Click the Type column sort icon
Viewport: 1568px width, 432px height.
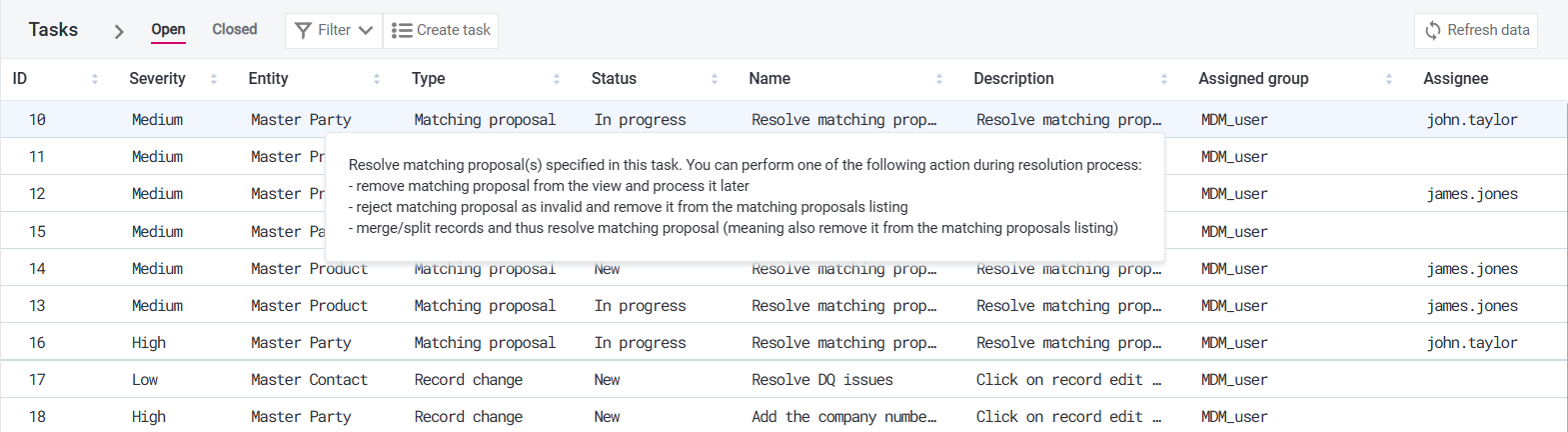(x=557, y=79)
